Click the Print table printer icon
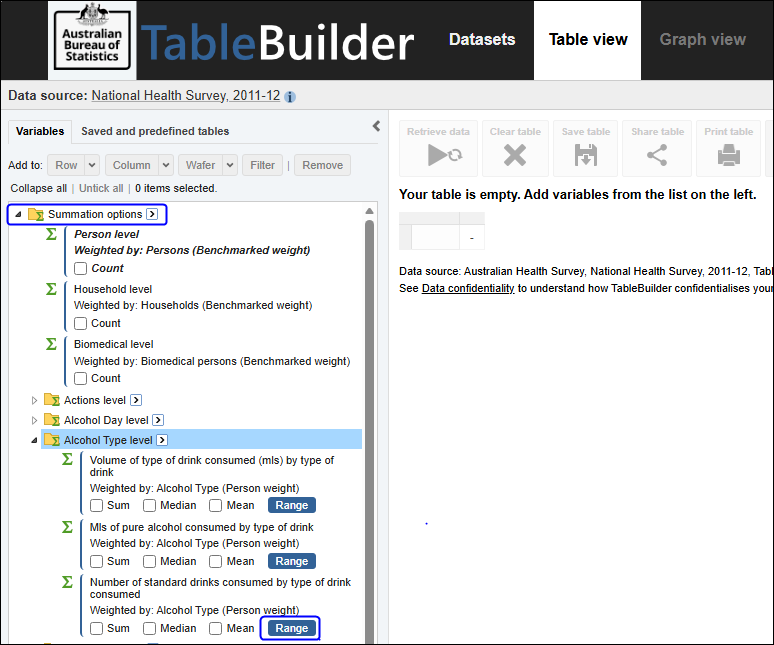 click(x=729, y=155)
